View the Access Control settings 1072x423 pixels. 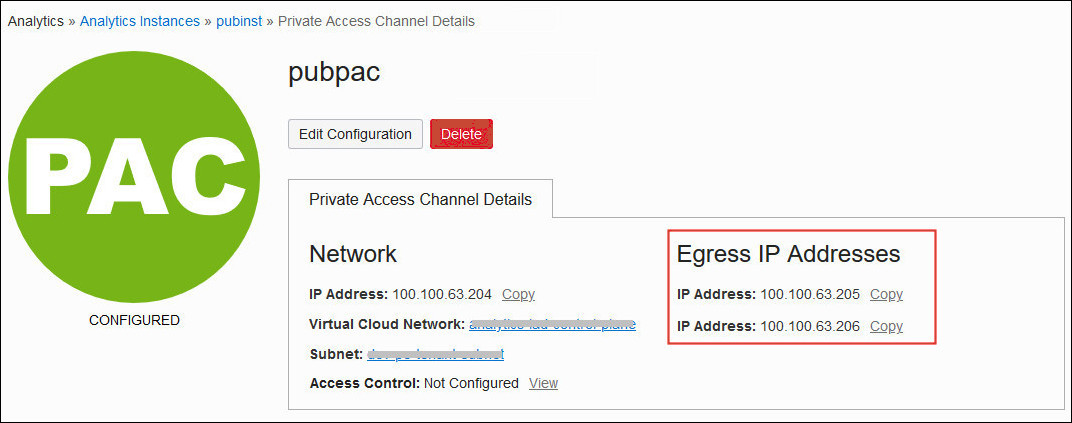point(543,383)
